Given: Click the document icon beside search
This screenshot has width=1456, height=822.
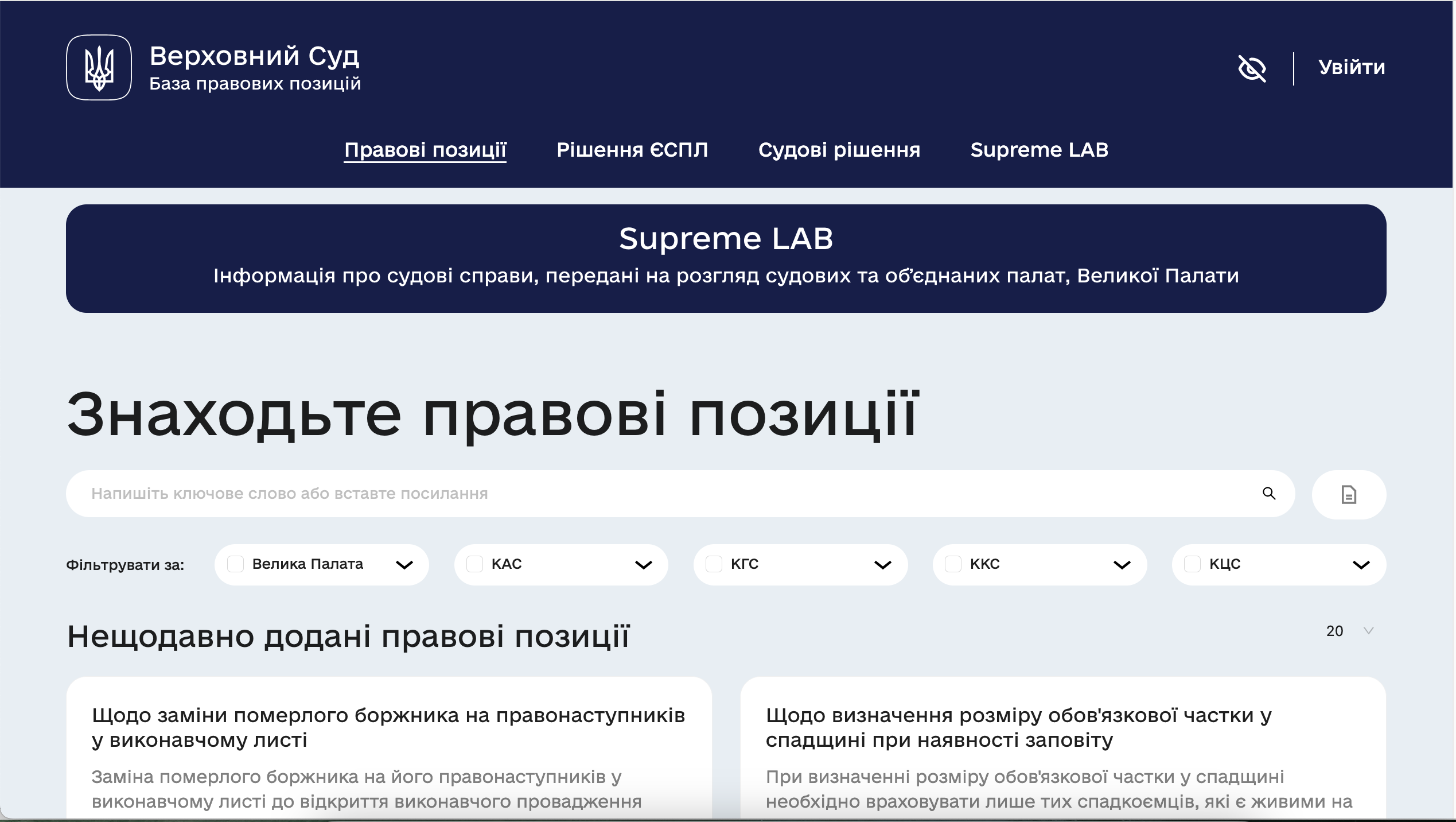Looking at the screenshot, I should 1348,495.
